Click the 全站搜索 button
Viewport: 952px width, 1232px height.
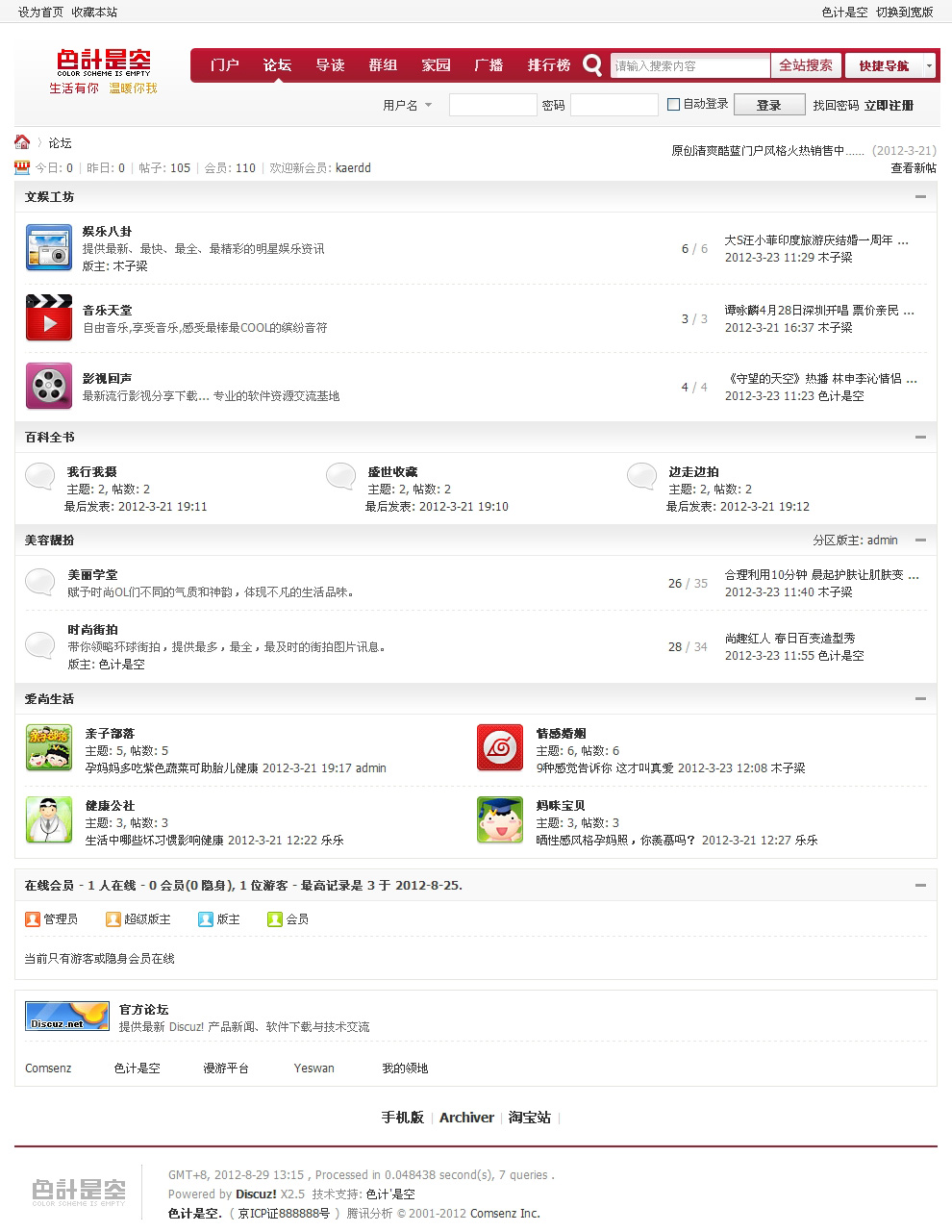[806, 65]
